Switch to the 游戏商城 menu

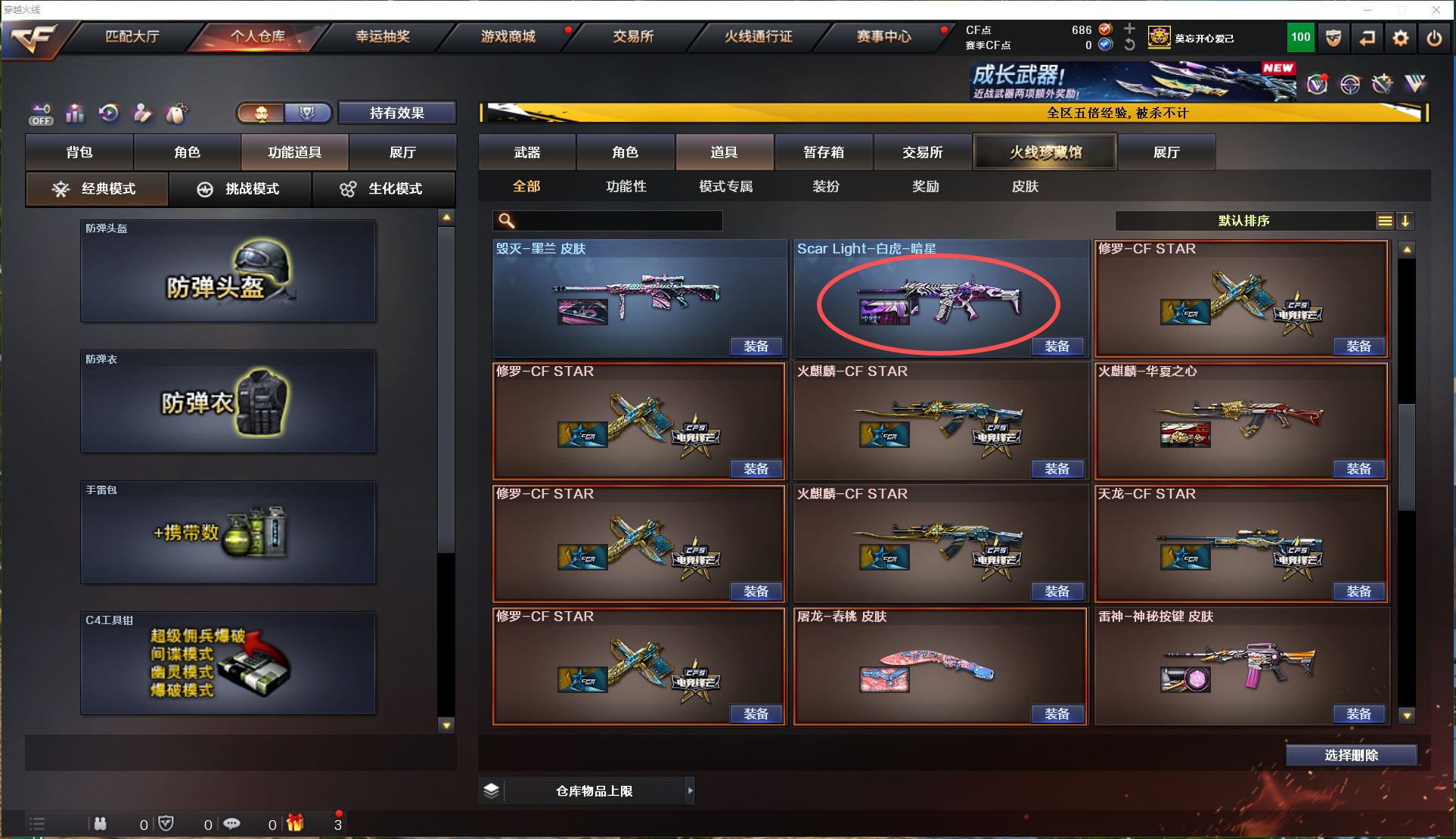508,36
